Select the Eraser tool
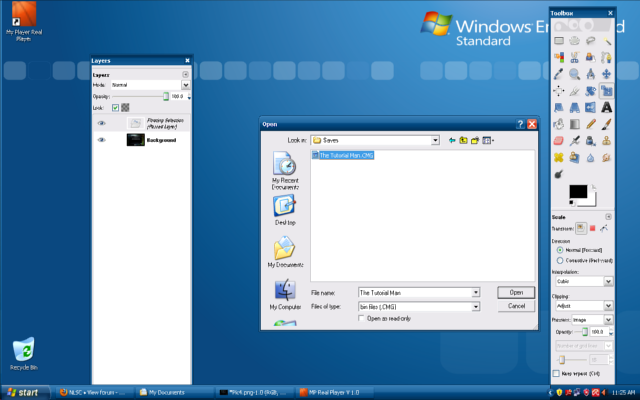 click(559, 141)
